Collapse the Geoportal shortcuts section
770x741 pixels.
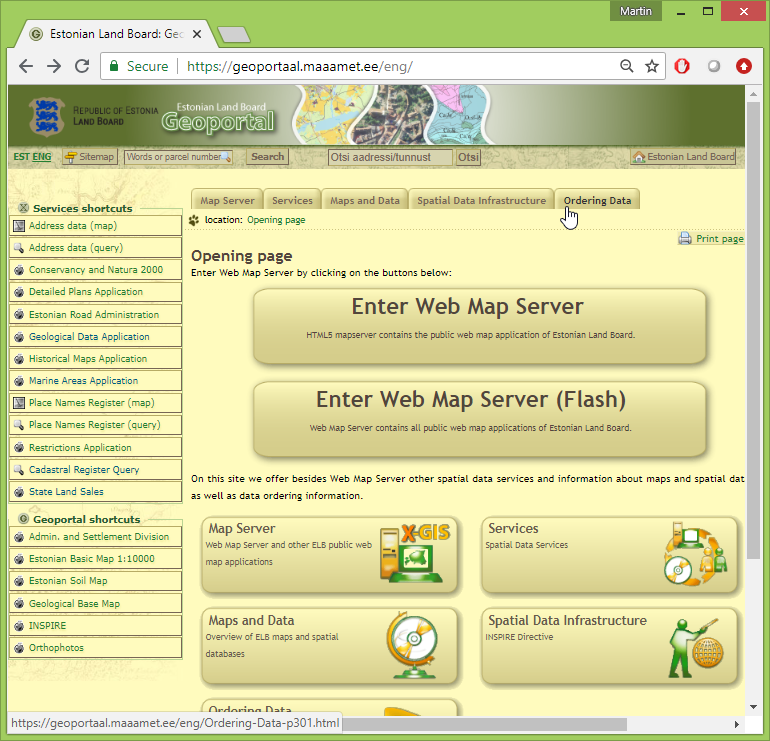click(x=24, y=519)
